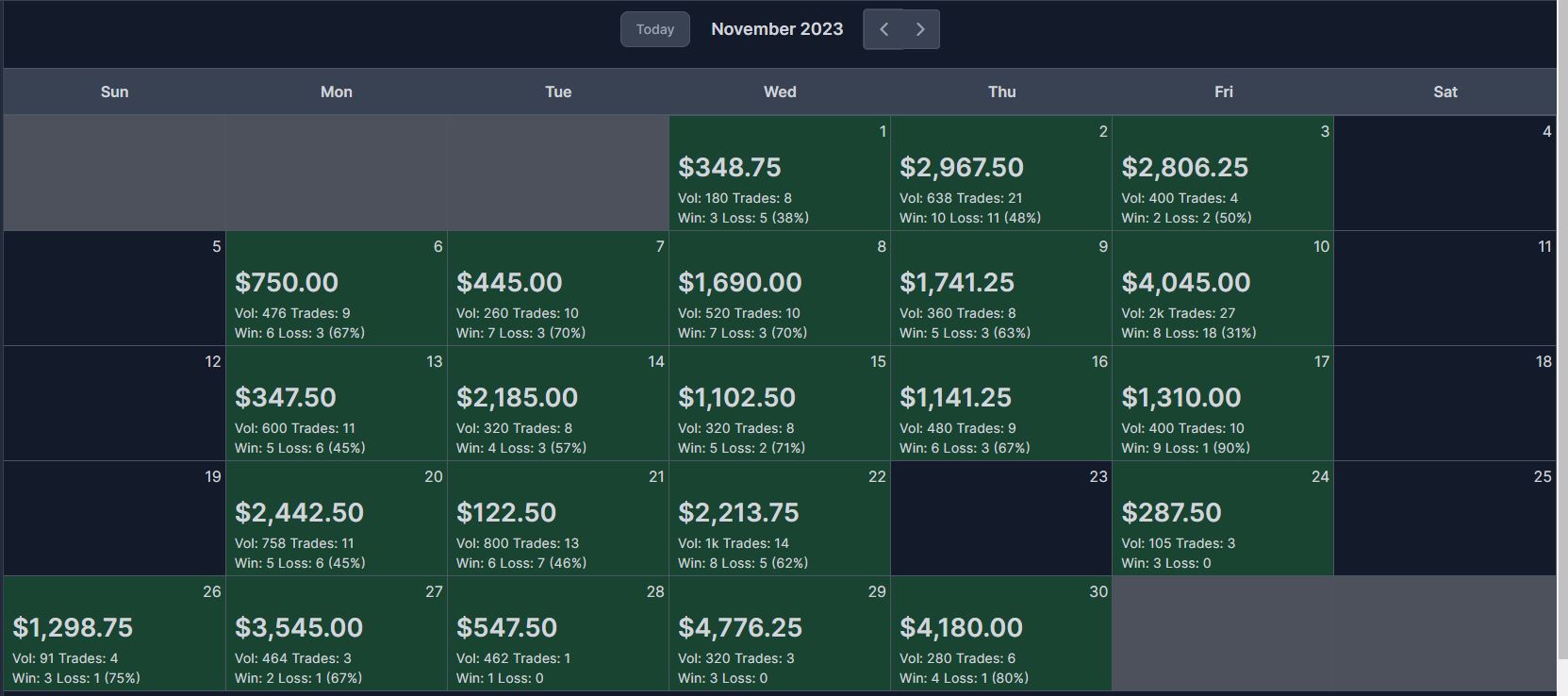Select November 30 with $4,180.00 profit
Screen dimensions: 1568x696
tap(1001, 634)
